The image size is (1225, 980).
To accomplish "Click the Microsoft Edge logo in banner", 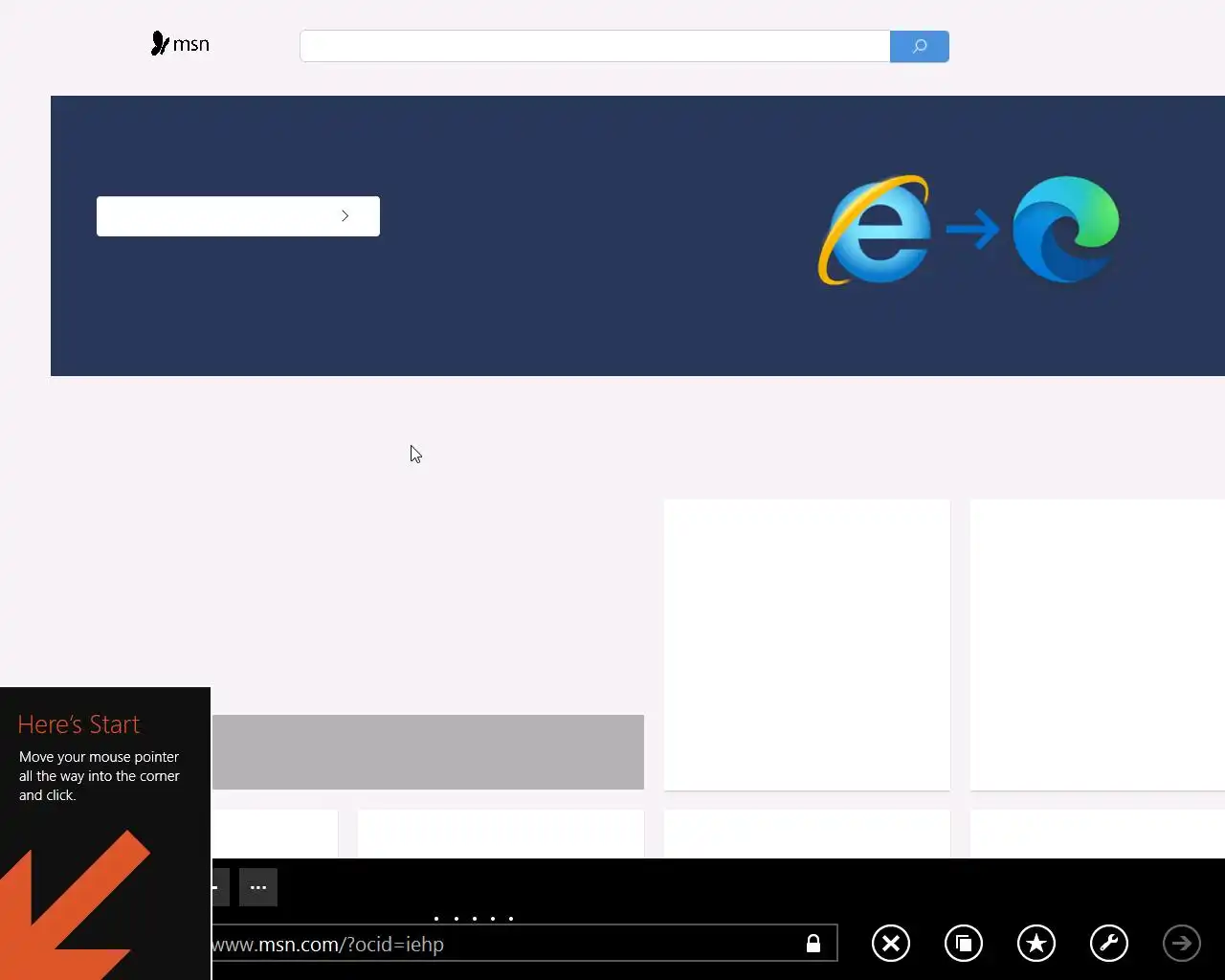I will [x=1066, y=230].
